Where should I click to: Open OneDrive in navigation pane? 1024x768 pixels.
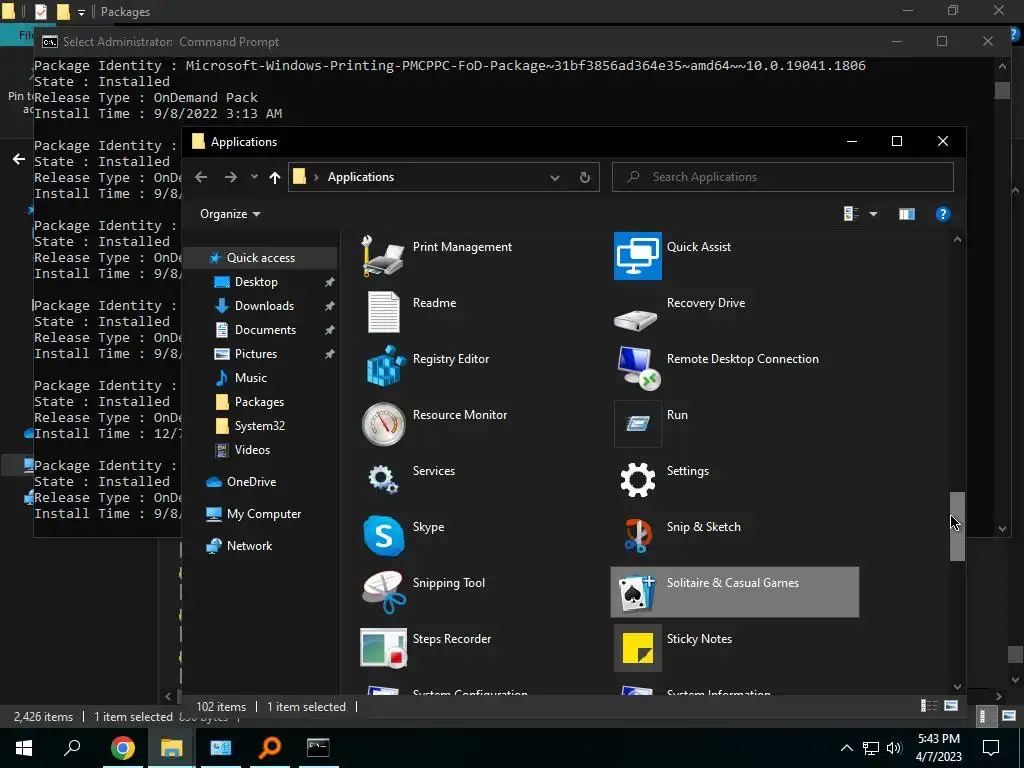tap(251, 482)
